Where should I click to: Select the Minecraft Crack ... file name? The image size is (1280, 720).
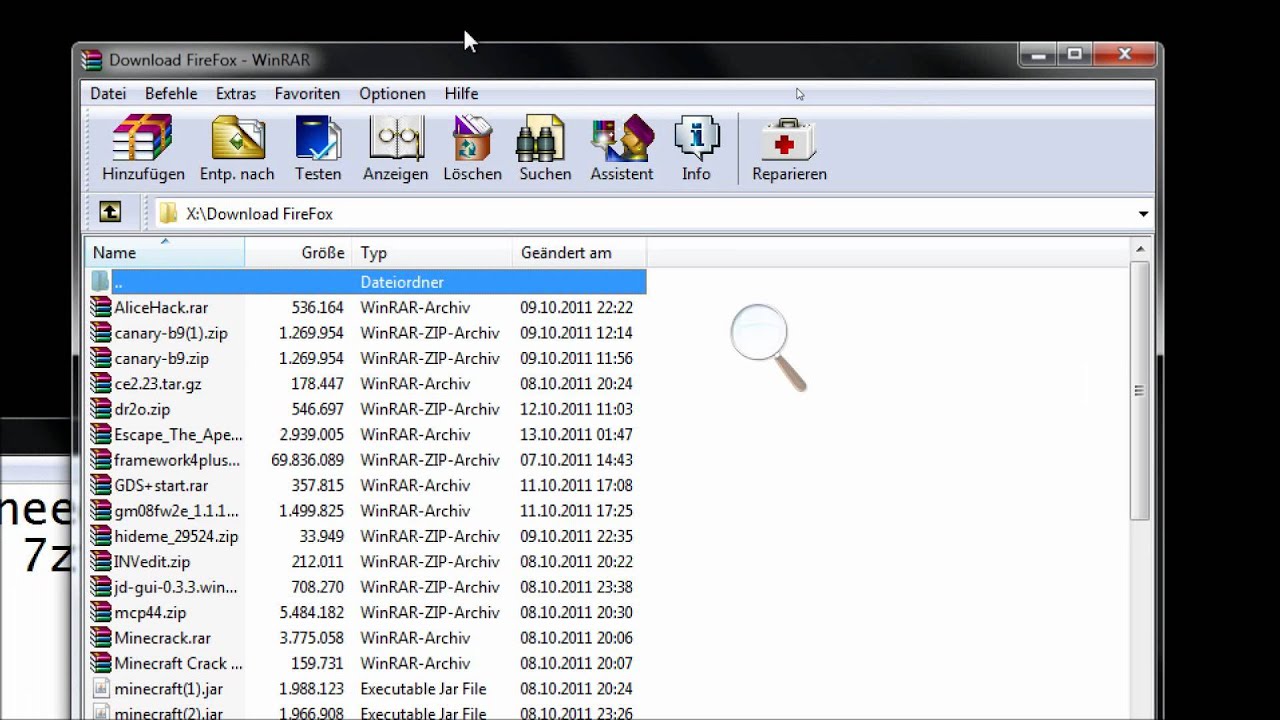178,663
